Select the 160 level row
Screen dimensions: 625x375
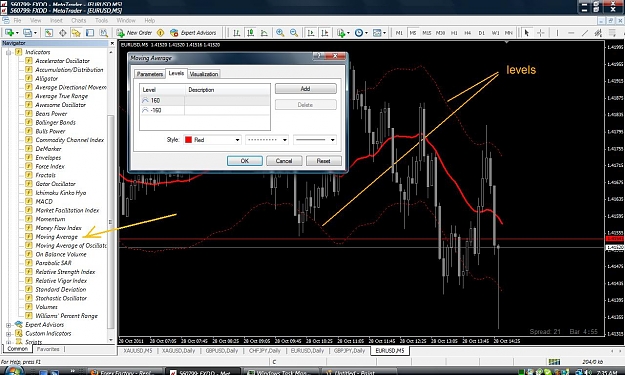coord(205,100)
